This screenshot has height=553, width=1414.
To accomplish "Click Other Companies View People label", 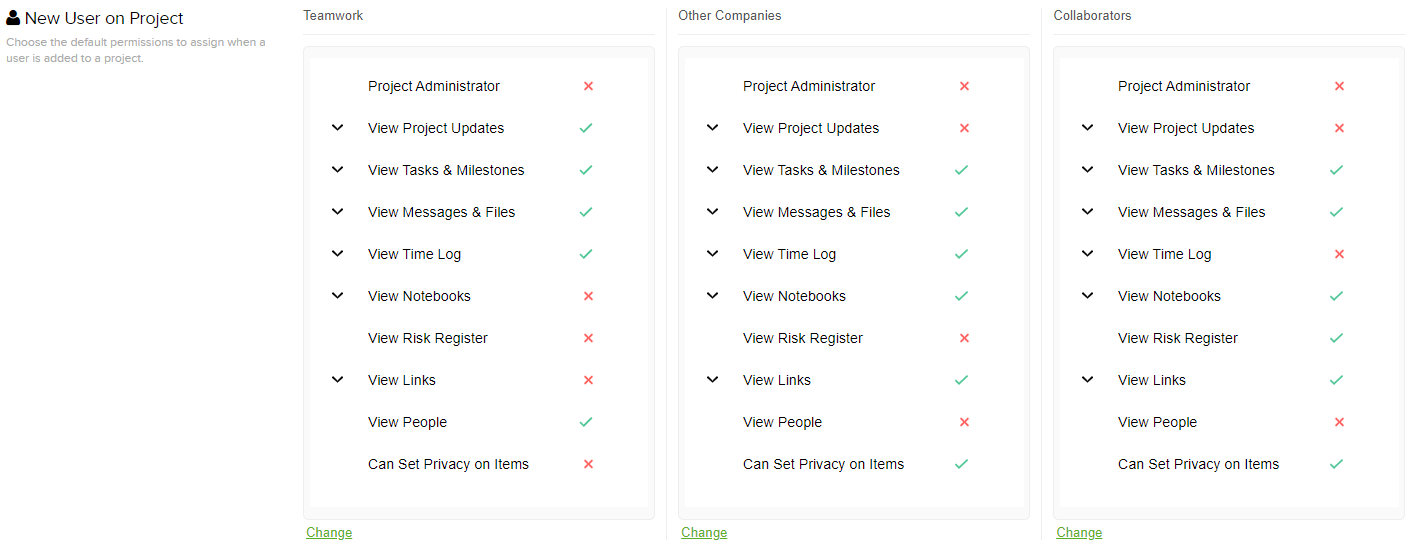I will click(782, 422).
